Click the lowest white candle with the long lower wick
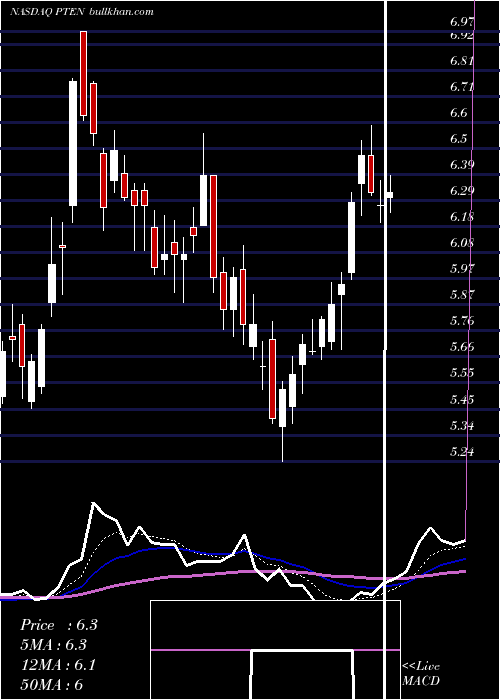Image resolution: width=500 pixels, height=700 pixels. [283, 421]
